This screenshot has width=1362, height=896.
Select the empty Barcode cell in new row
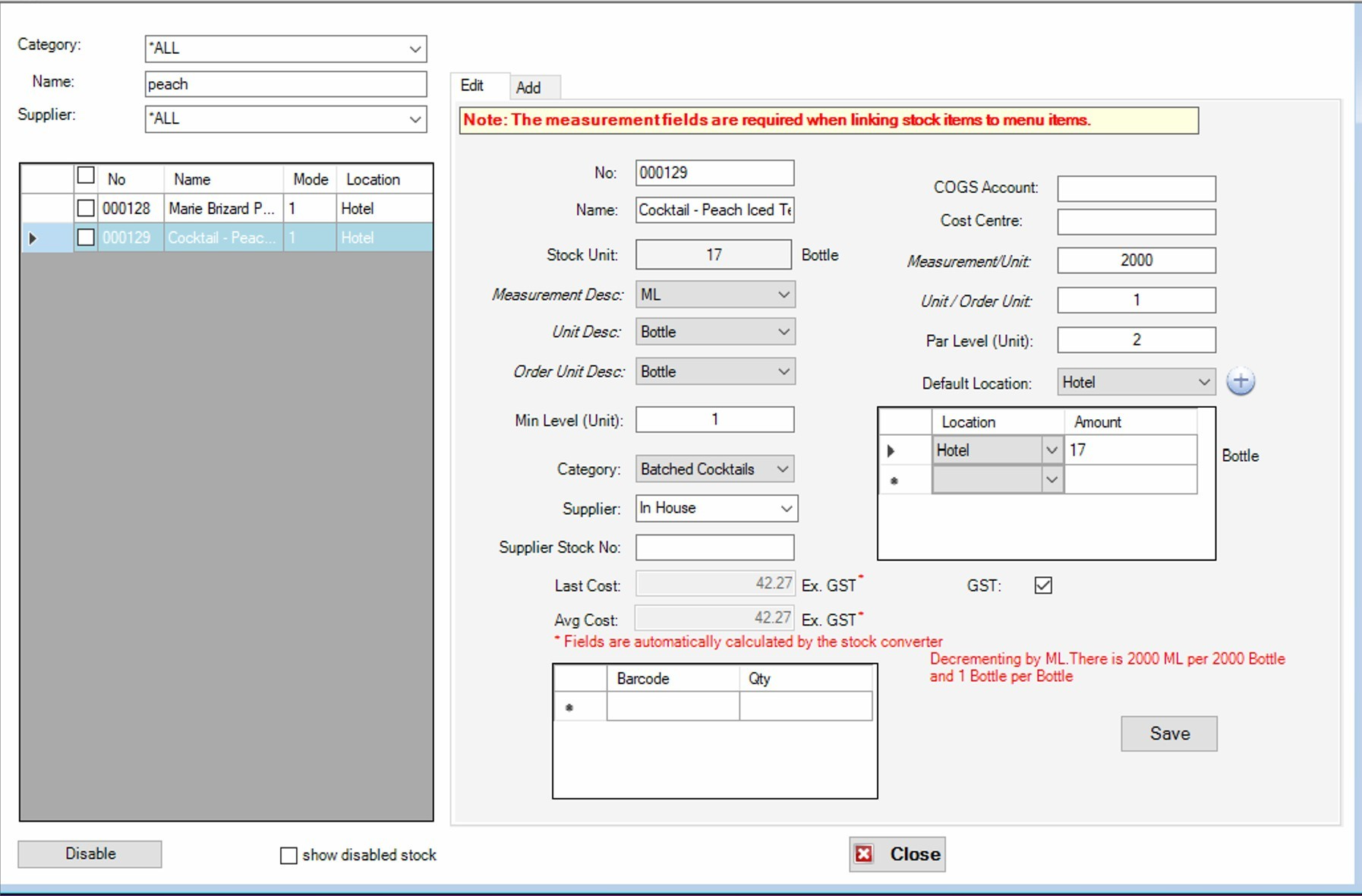tap(673, 707)
